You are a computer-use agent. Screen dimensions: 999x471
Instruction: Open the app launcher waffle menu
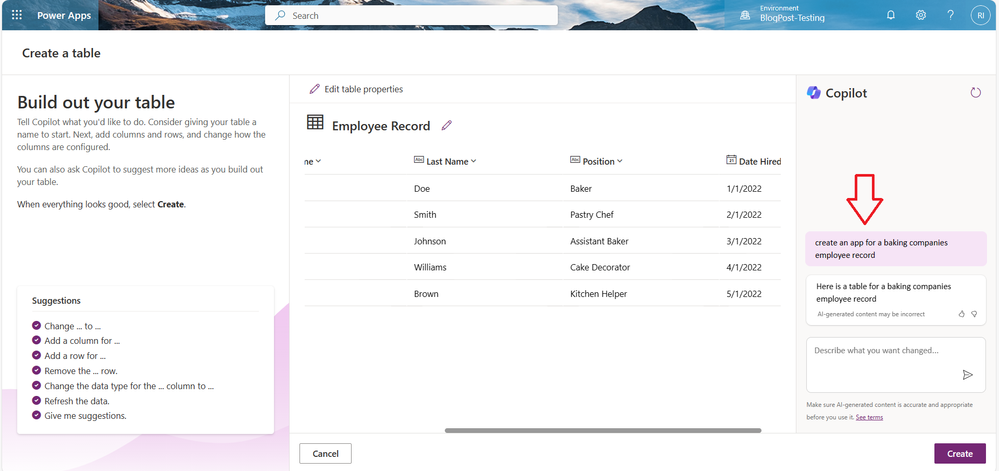tap(17, 15)
